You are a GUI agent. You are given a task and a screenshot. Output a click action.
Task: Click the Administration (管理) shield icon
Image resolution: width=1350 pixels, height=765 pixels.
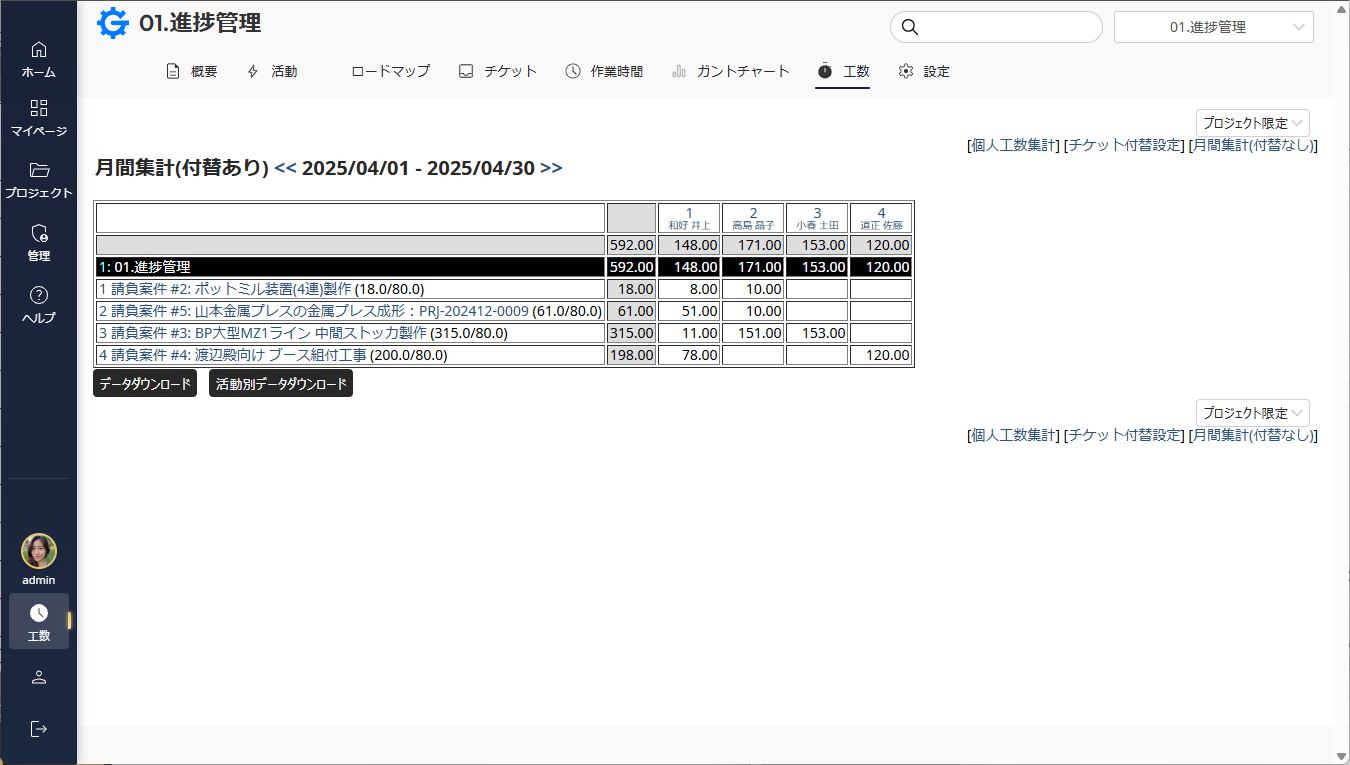pos(38,234)
